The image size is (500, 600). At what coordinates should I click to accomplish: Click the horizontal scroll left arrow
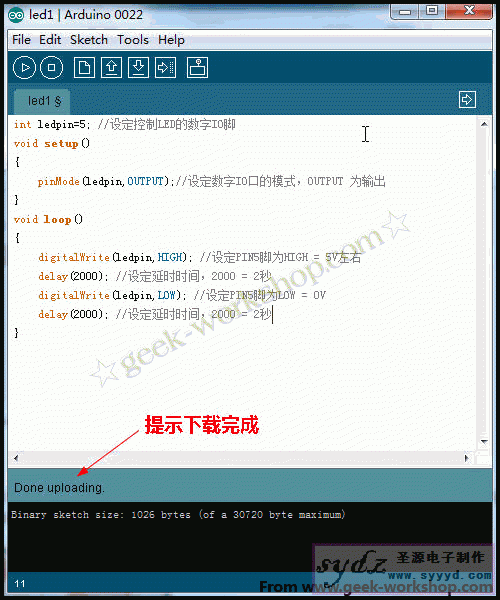[x=16, y=458]
